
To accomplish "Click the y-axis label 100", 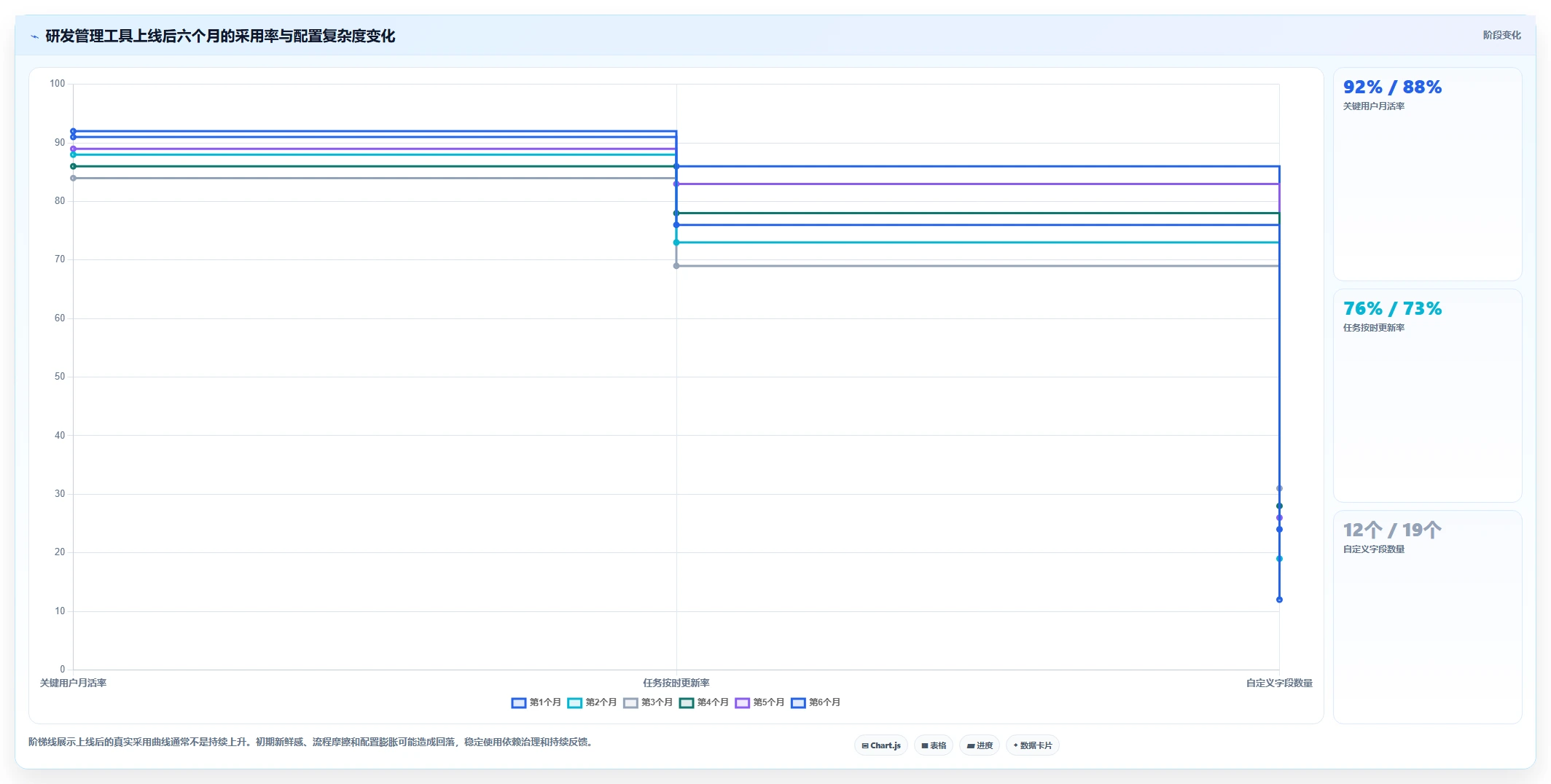I will [x=57, y=84].
